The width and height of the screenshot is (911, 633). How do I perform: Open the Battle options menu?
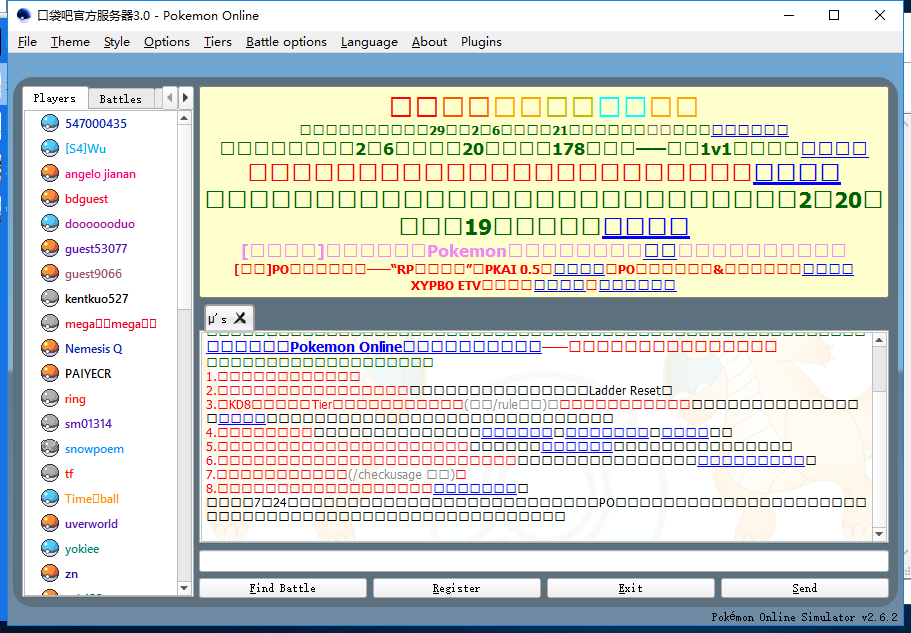click(x=286, y=42)
